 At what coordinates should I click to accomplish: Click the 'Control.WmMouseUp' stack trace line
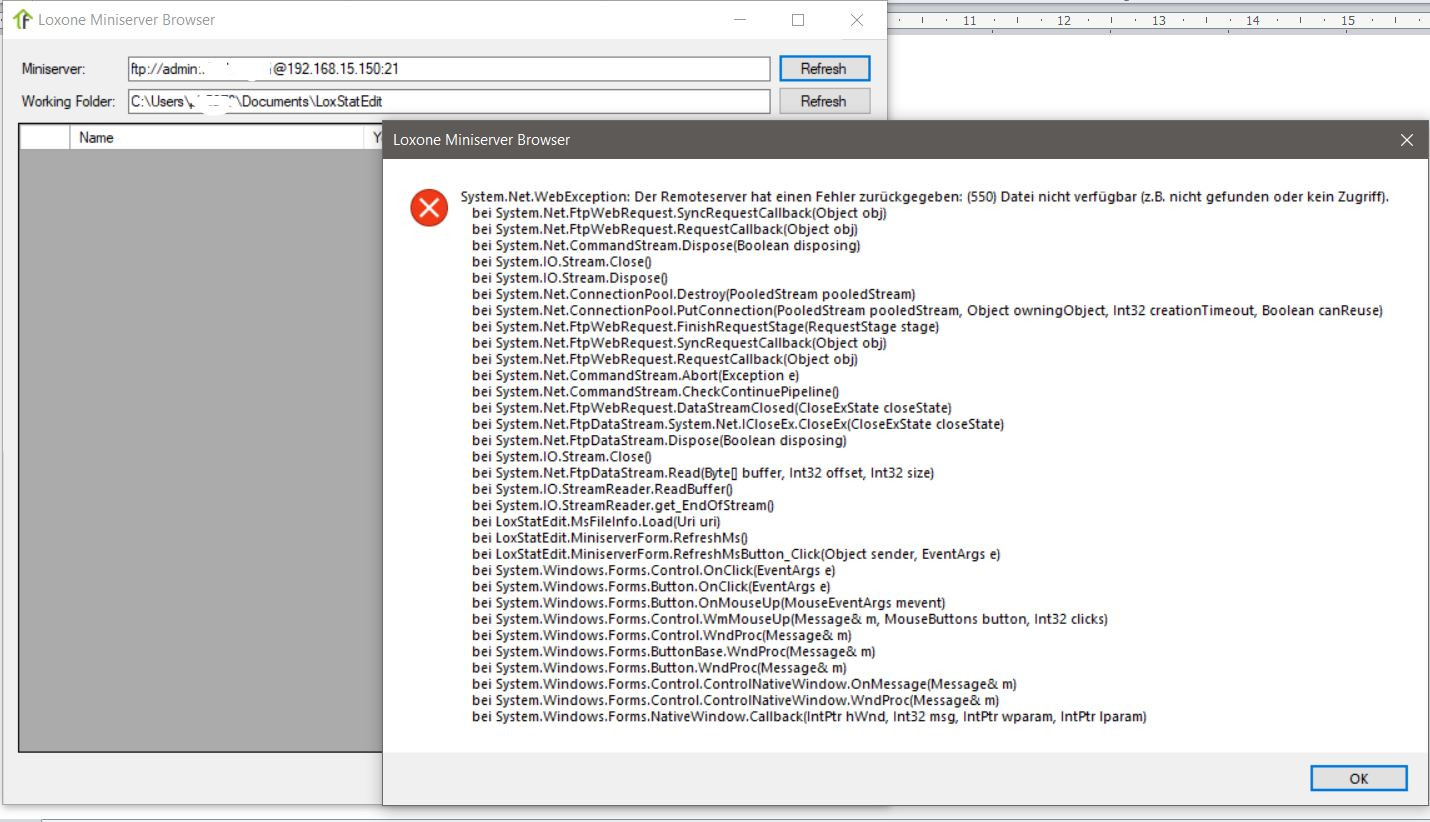790,619
